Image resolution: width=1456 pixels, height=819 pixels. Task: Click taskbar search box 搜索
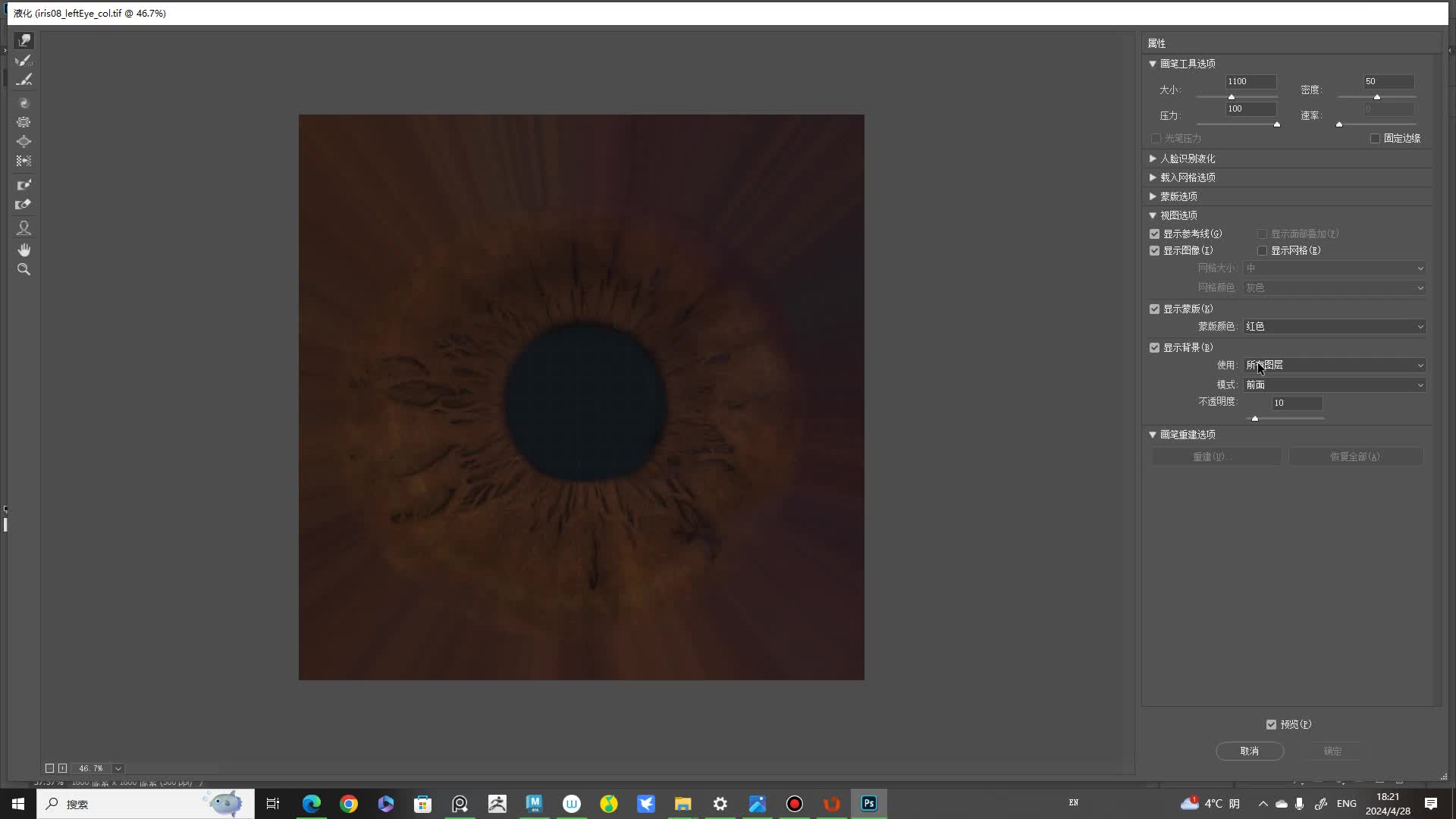point(146,804)
